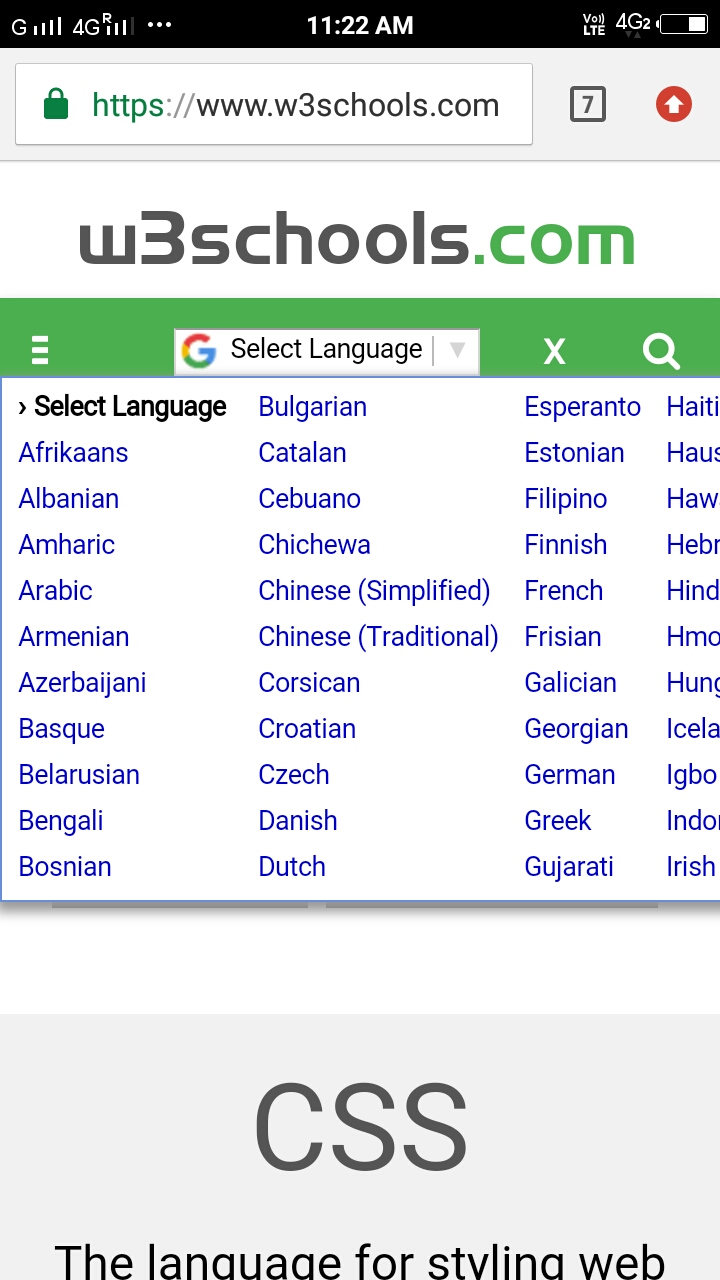Pick Chichewa from the list

coord(315,545)
